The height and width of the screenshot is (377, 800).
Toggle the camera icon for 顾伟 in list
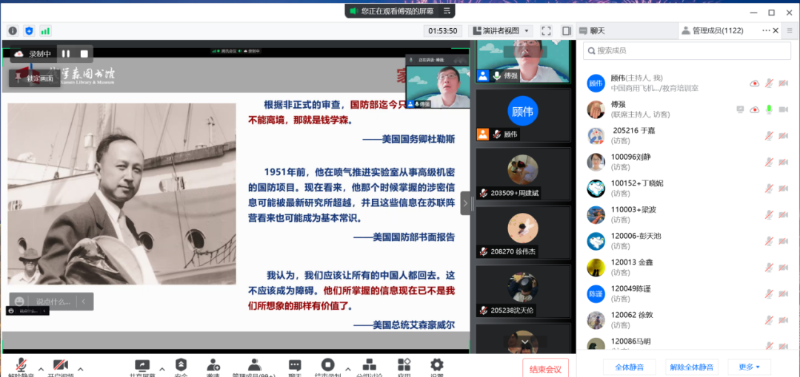click(x=783, y=83)
